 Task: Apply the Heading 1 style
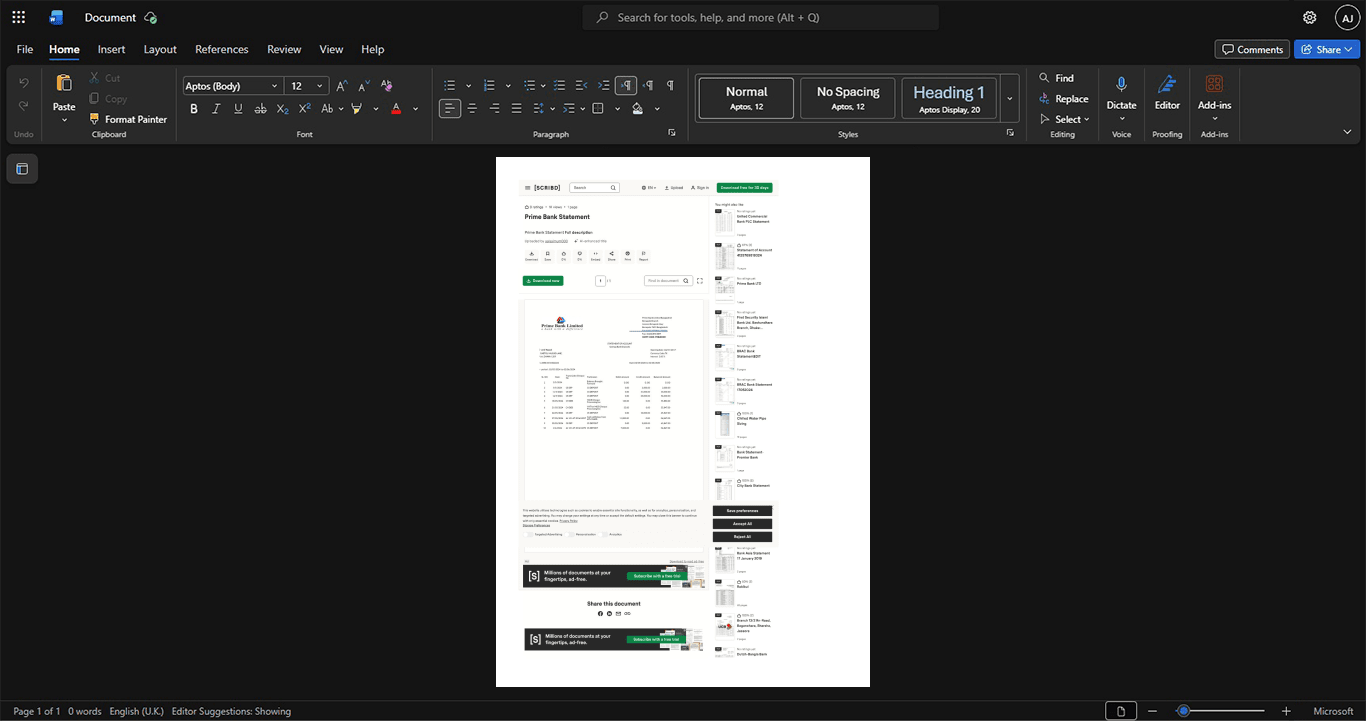[x=949, y=98]
